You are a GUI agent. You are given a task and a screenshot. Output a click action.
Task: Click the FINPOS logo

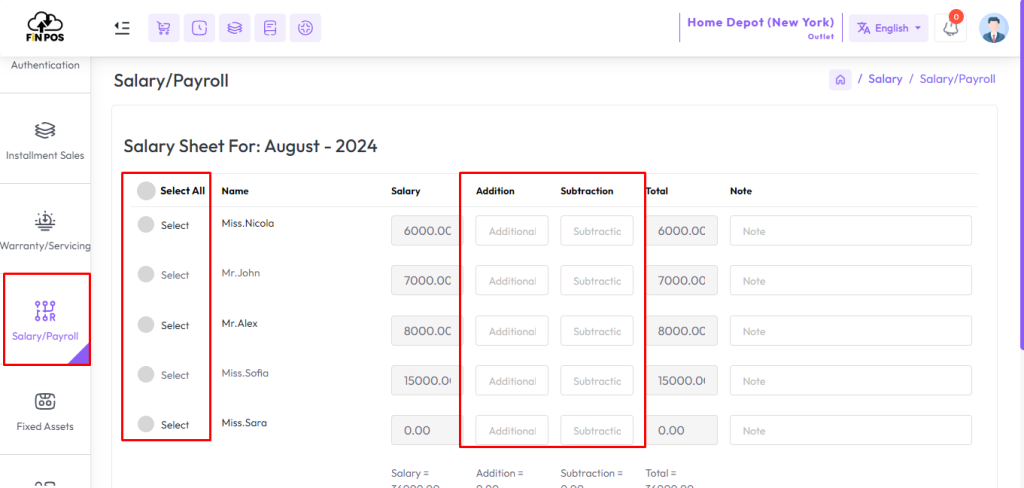coord(45,27)
